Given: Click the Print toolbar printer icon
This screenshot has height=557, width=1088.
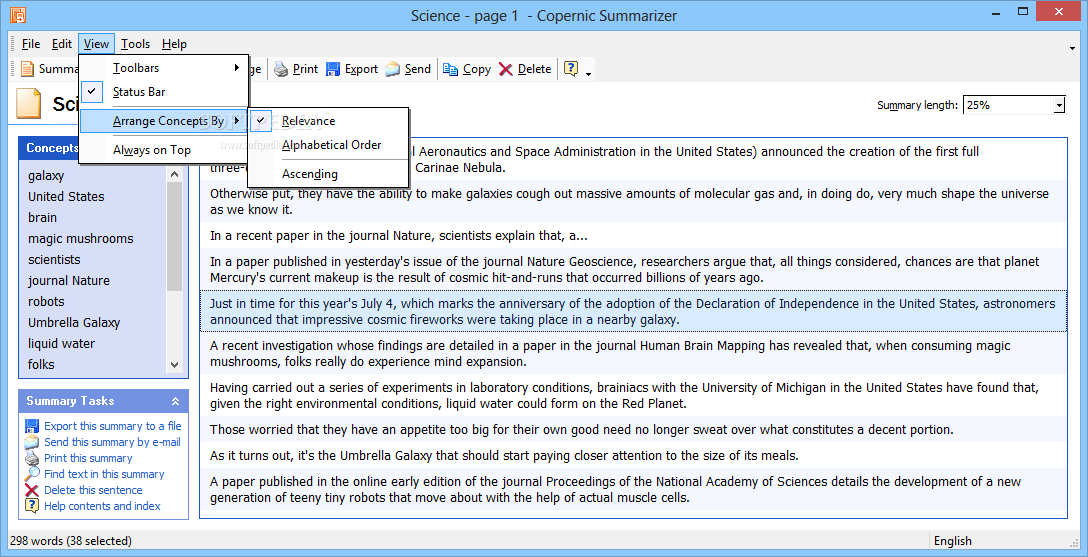Looking at the screenshot, I should (x=281, y=69).
